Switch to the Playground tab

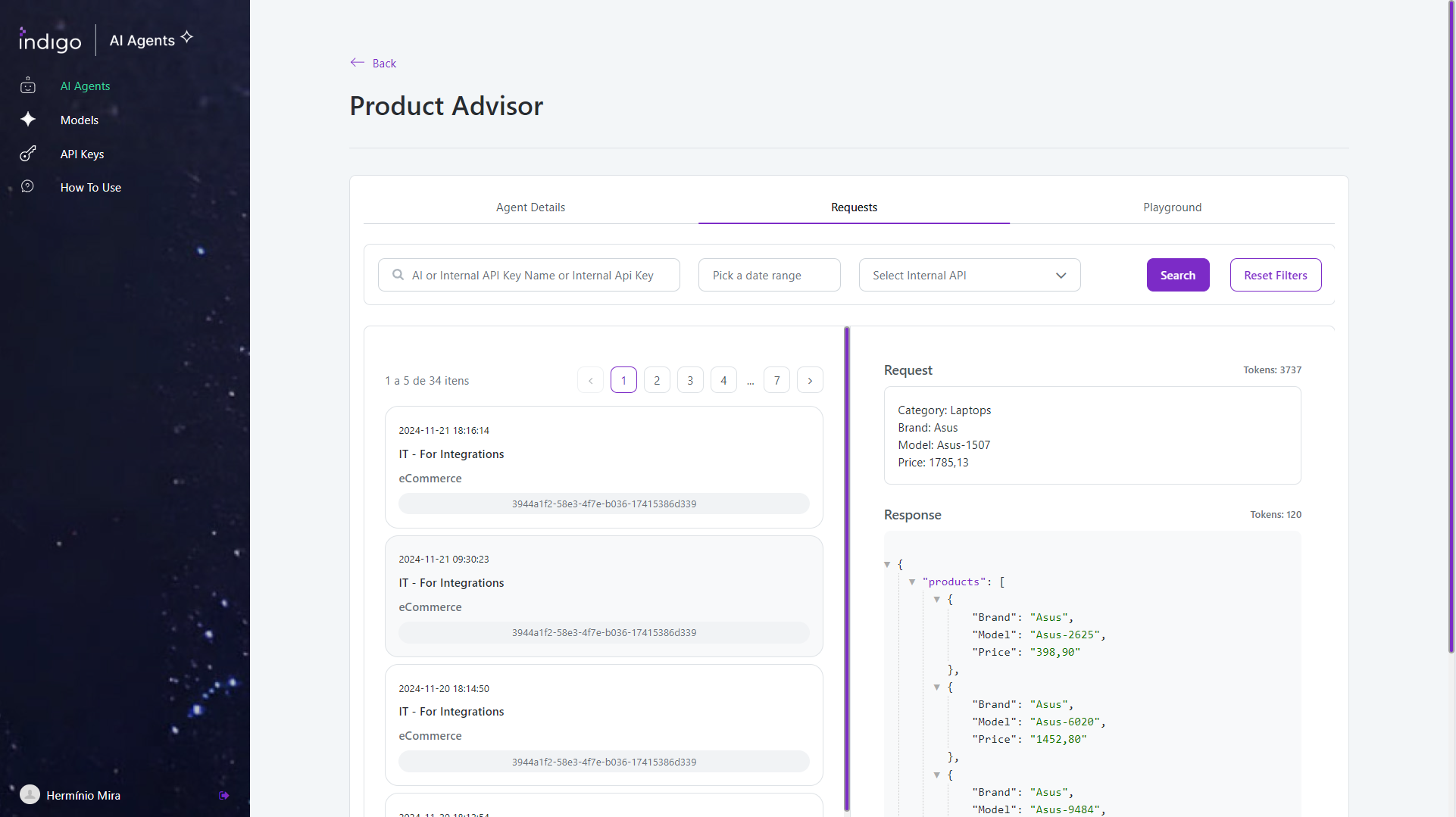pos(1172,207)
